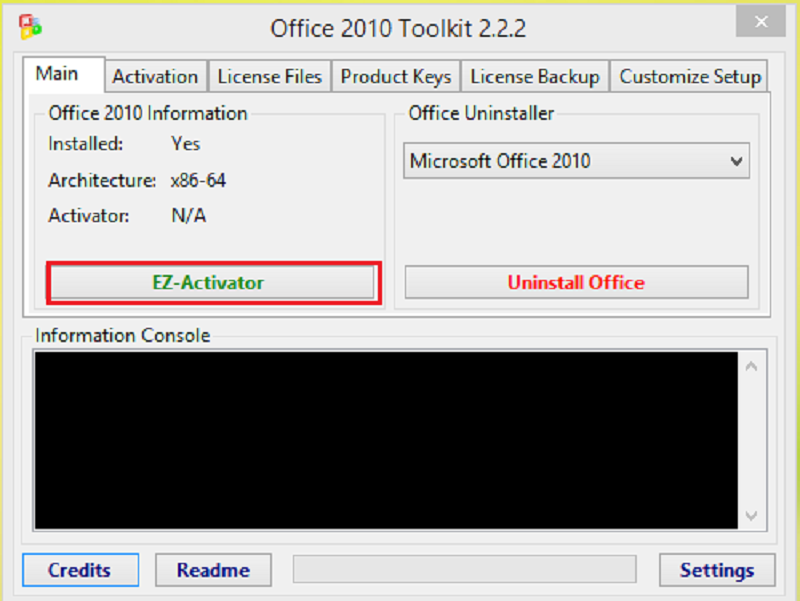Open the Settings panel
Screen dimensions: 800x601
point(716,570)
